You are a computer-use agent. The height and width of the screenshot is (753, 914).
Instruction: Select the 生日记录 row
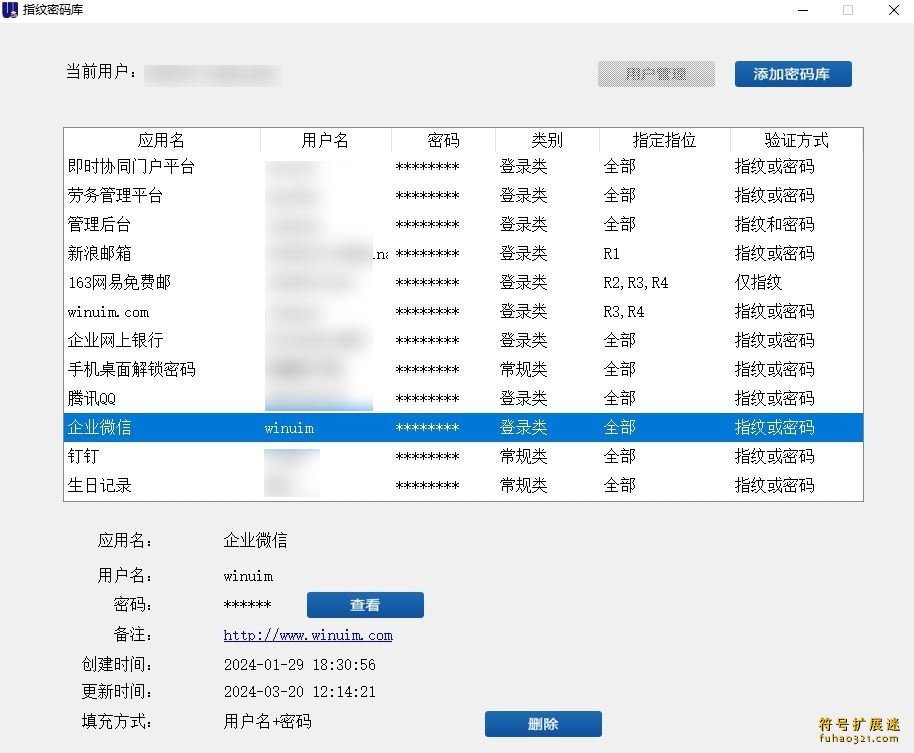99,486
